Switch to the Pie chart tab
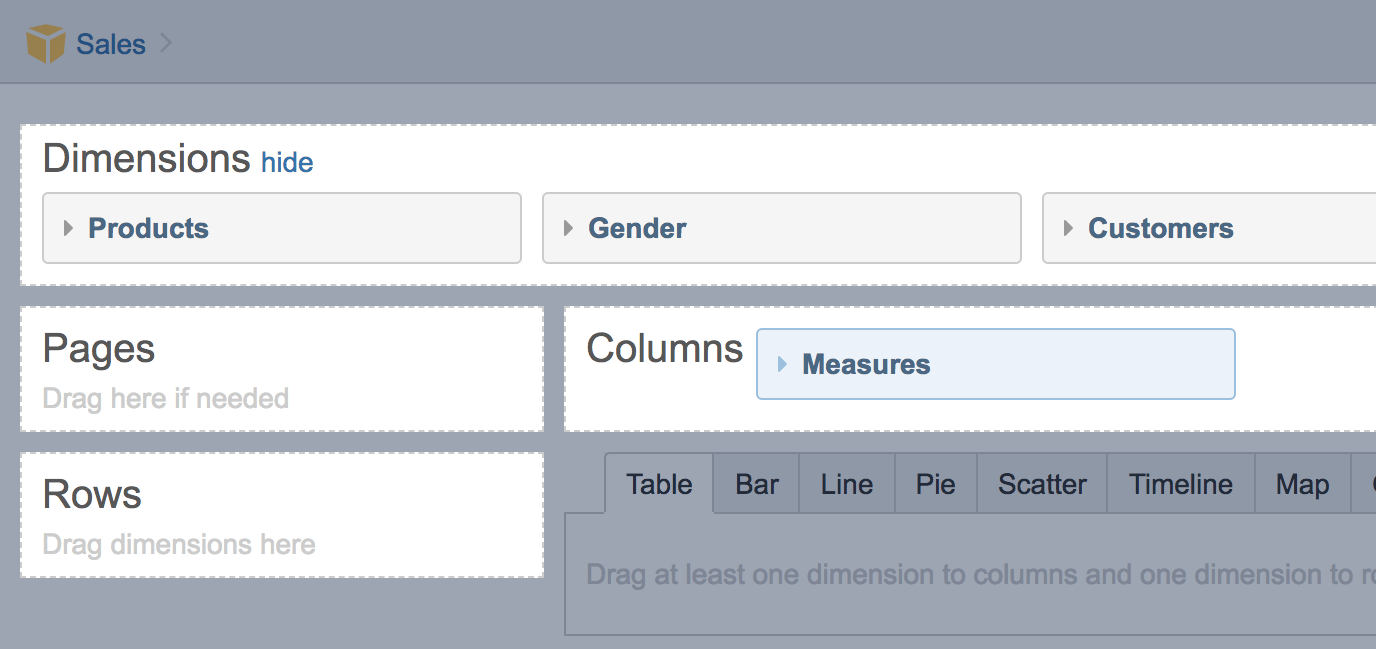Screen dimensions: 1376x649 pyautogui.click(x=935, y=485)
